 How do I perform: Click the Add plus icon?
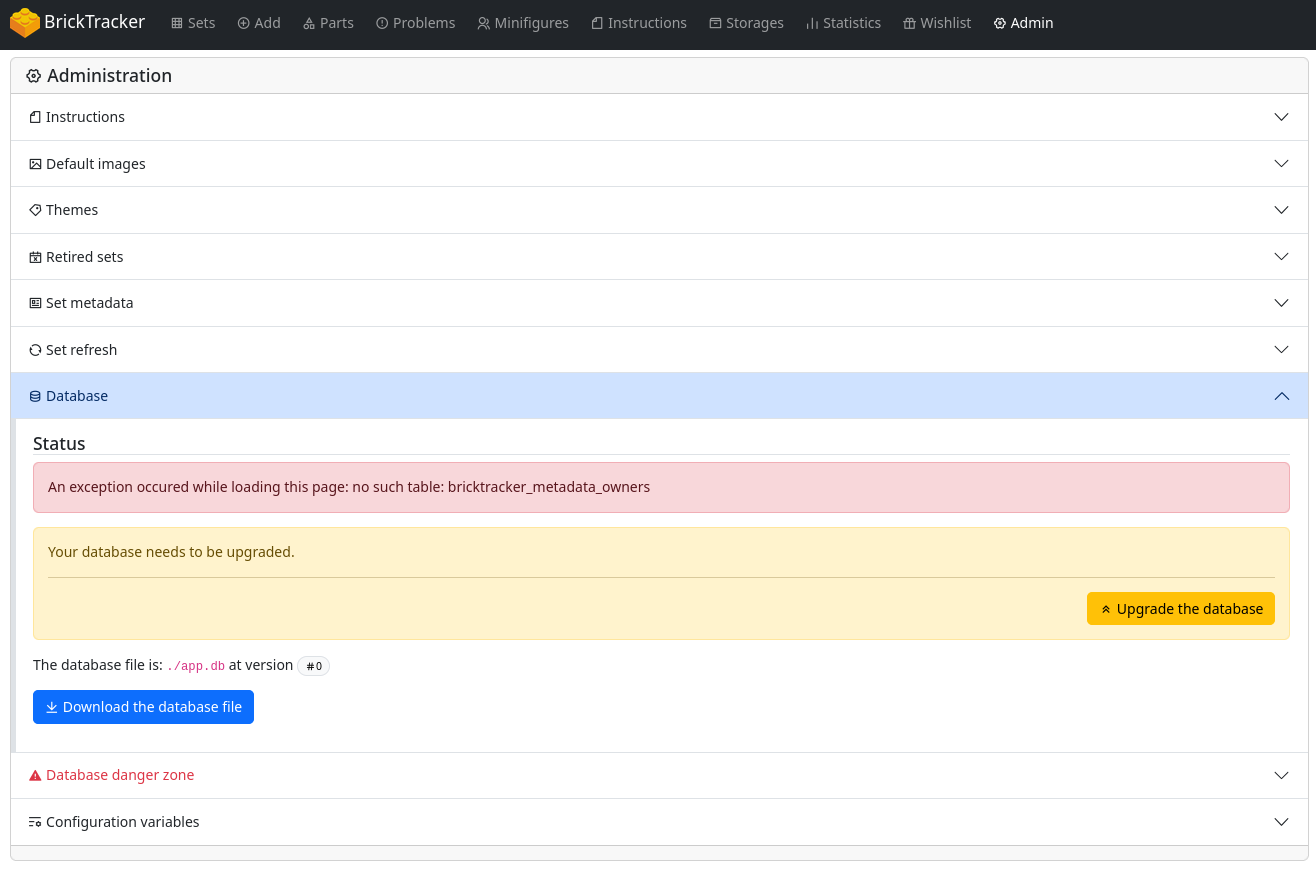coord(244,23)
